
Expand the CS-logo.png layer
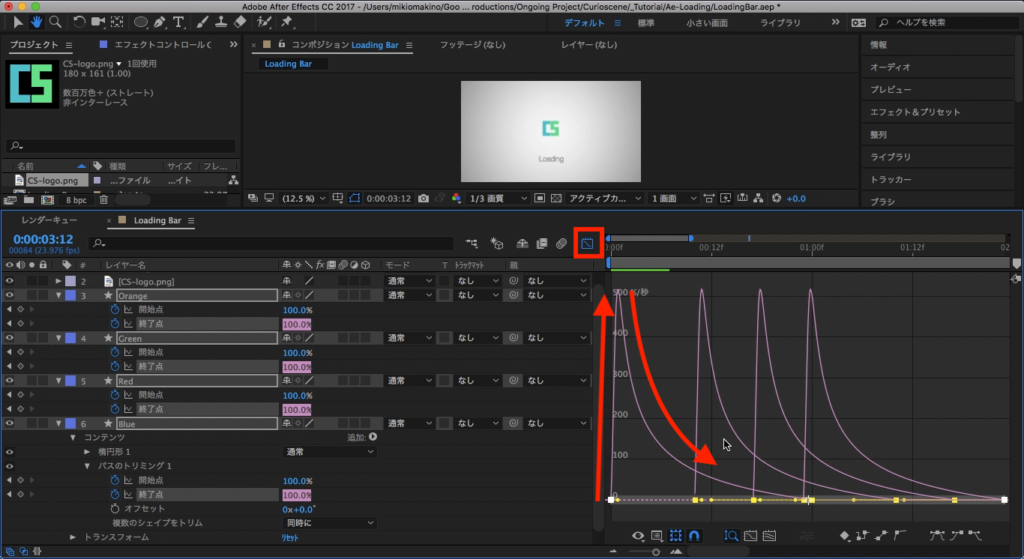click(x=58, y=282)
